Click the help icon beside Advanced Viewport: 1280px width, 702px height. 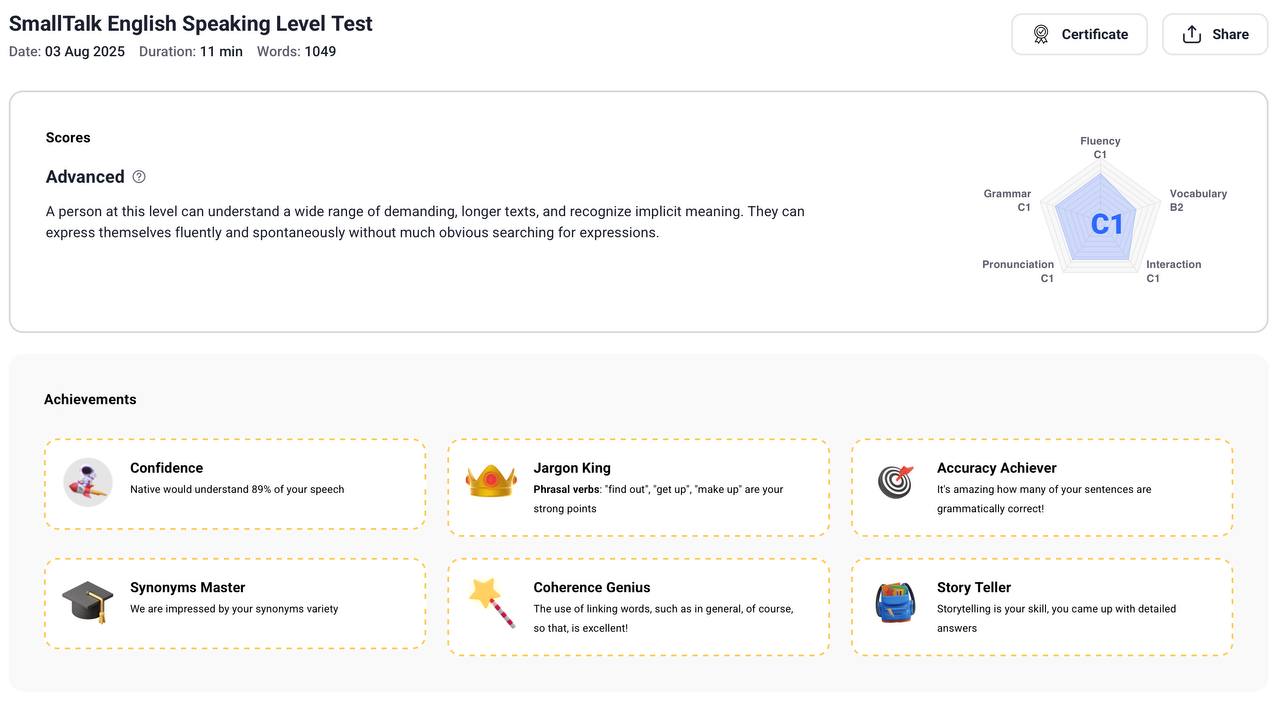139,177
